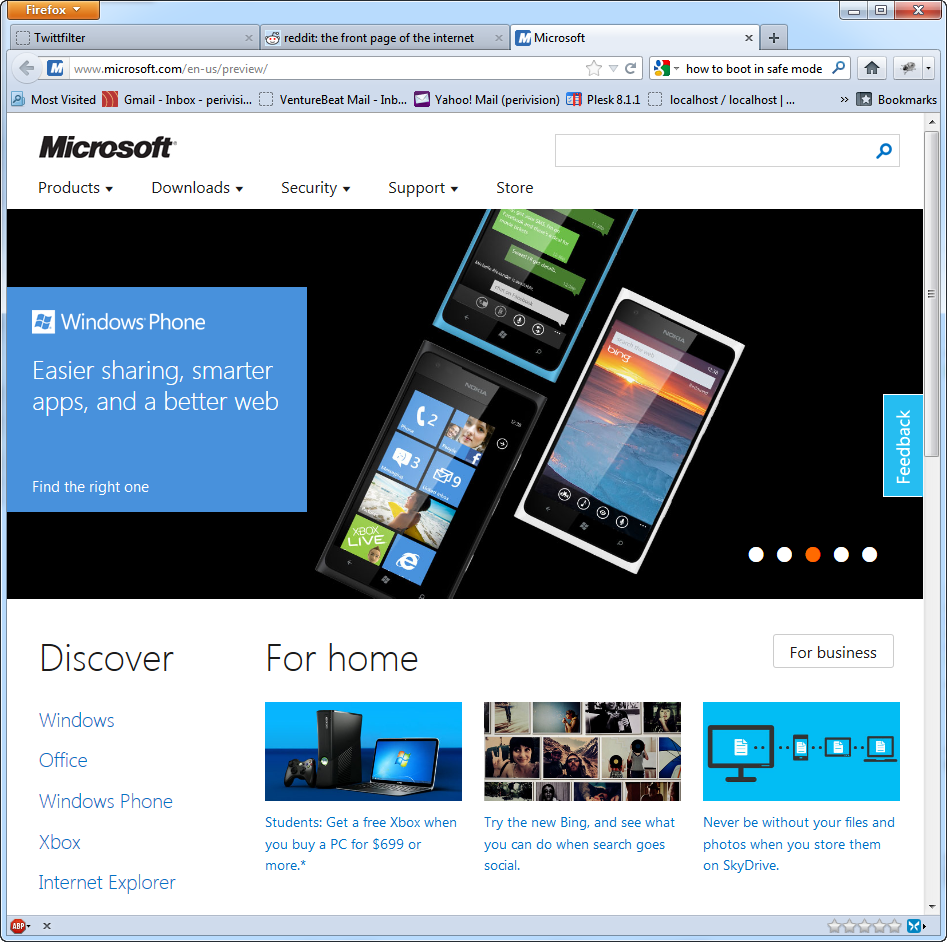Image resolution: width=947 pixels, height=942 pixels.
Task: Click the Xbox and laptop promo thumbnail
Action: 364,751
